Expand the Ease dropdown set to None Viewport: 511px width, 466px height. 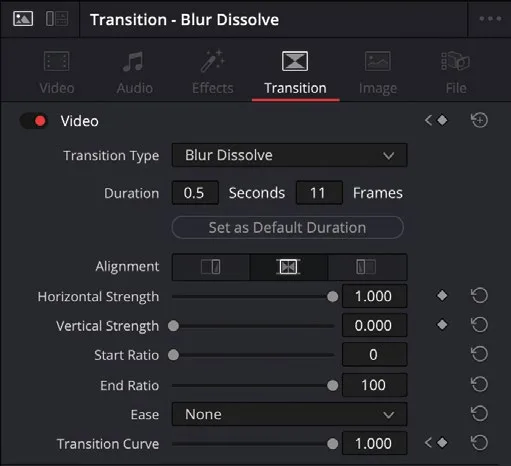click(x=289, y=414)
